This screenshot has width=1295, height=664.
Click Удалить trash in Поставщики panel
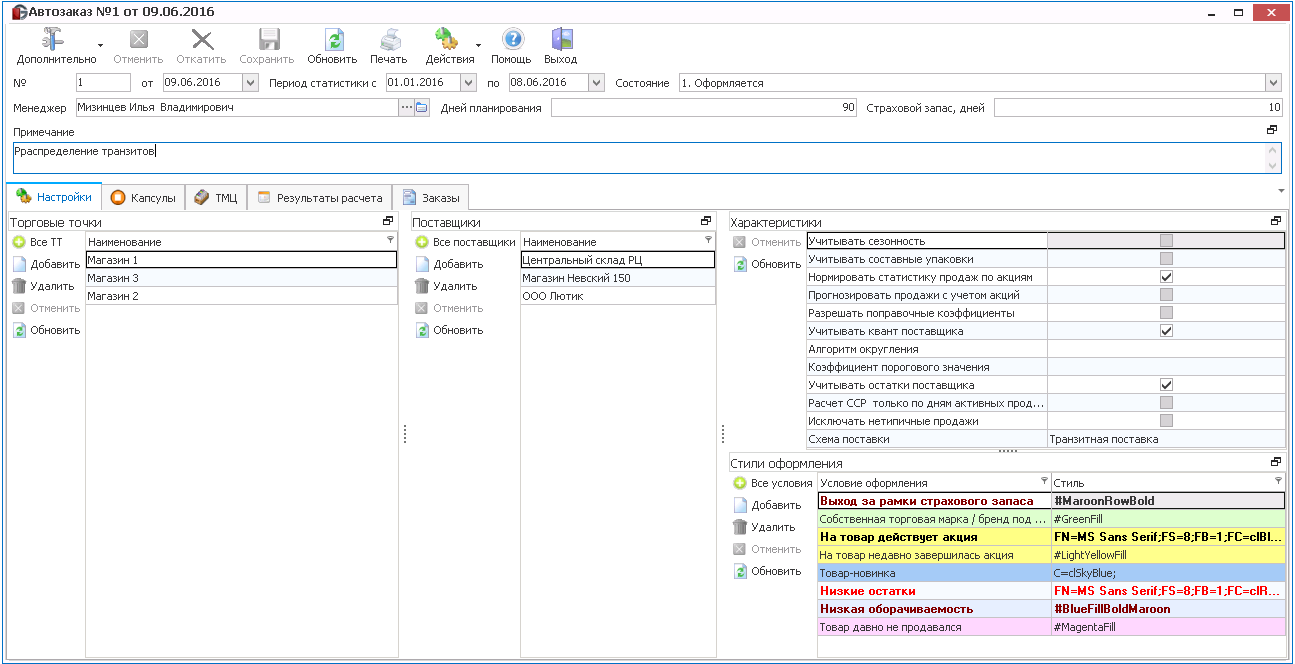[x=447, y=286]
